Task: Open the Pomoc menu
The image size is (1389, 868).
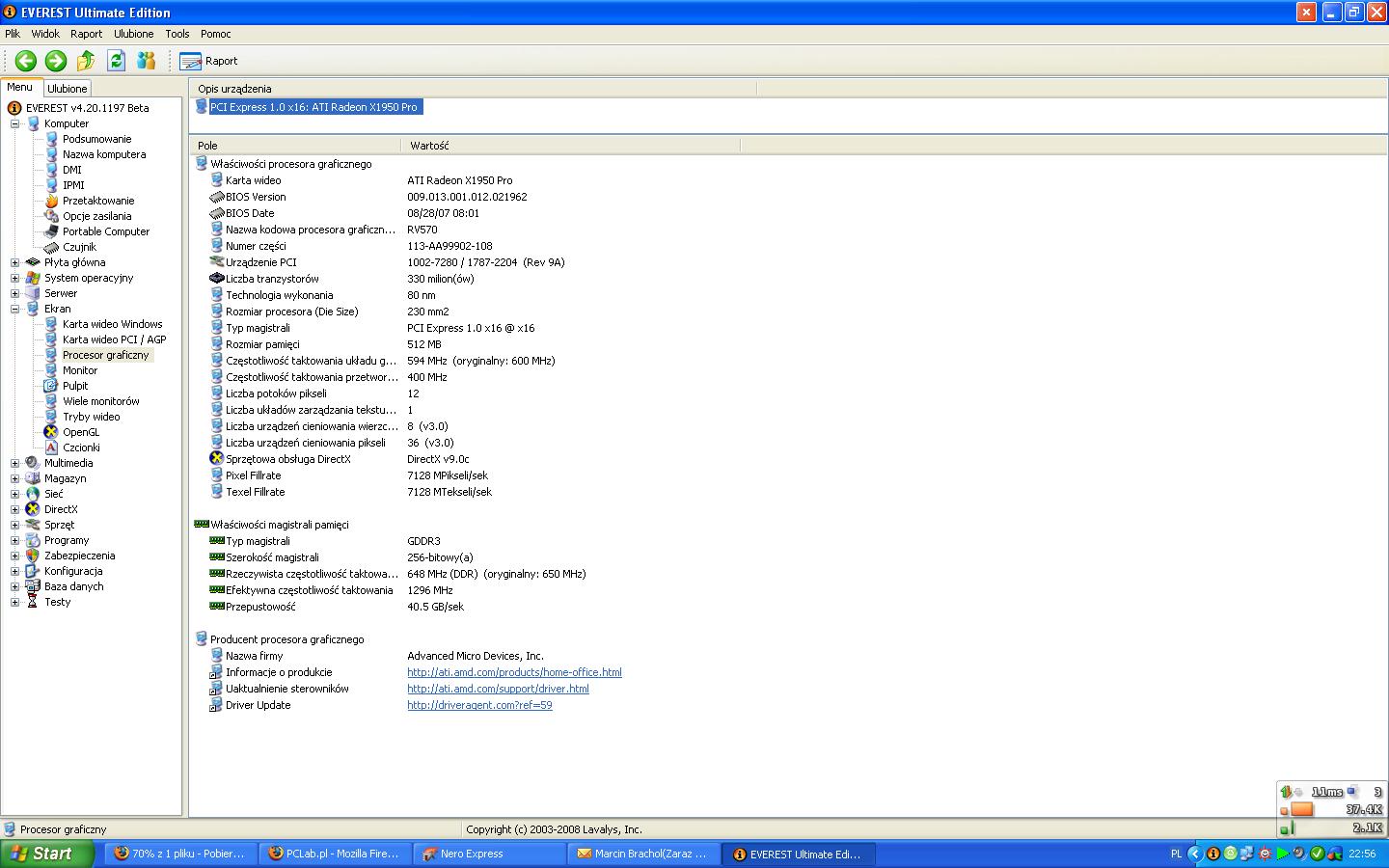Action: click(215, 34)
